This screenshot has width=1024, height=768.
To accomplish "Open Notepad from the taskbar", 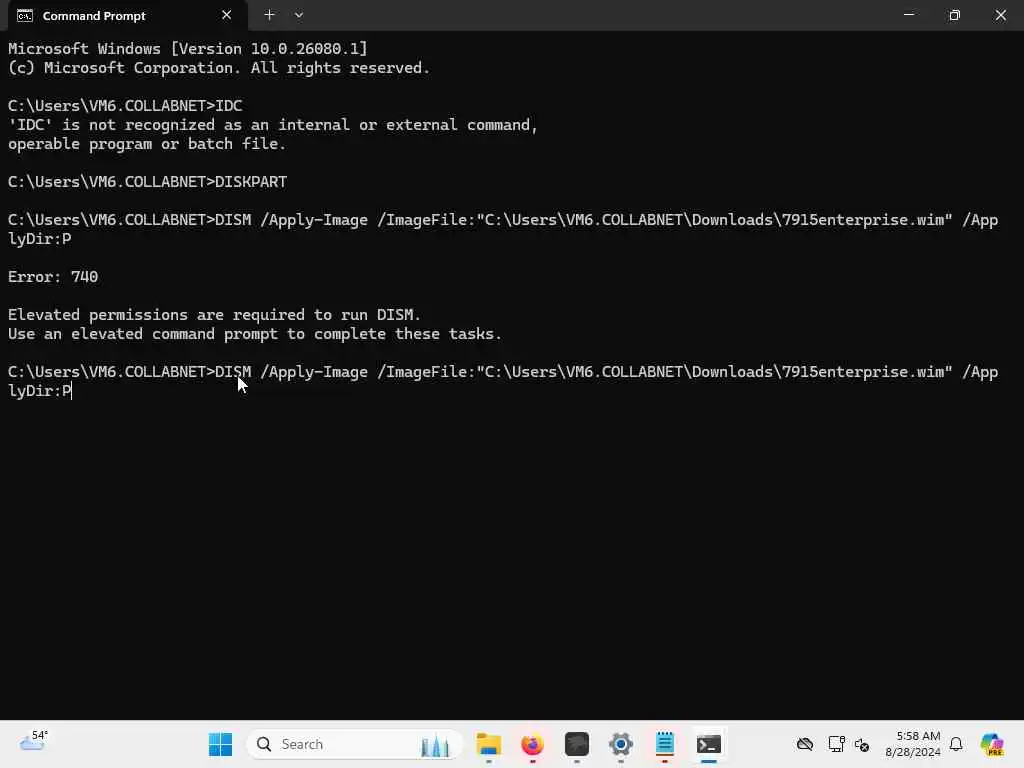I will 665,744.
